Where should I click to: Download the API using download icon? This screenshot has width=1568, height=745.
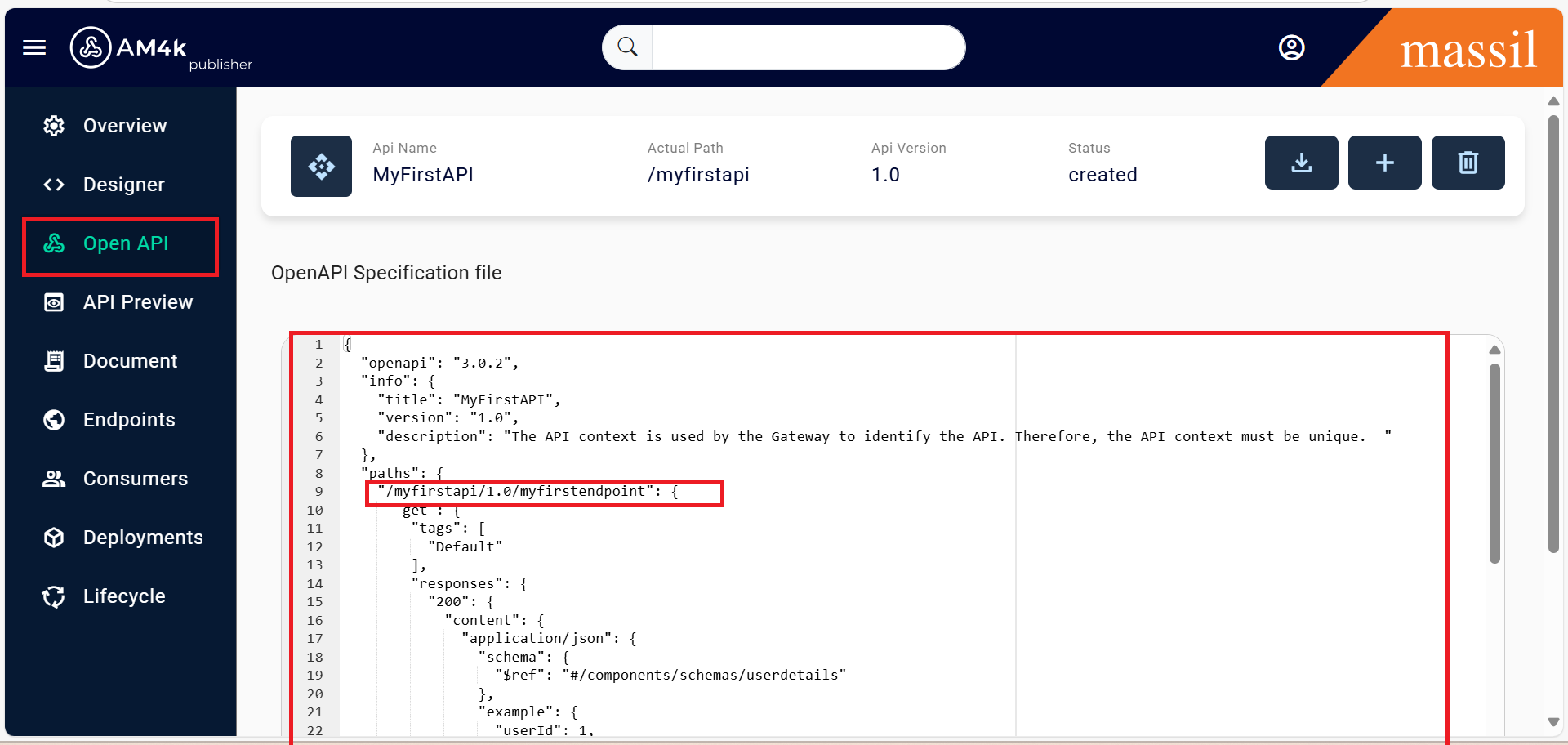tap(1301, 163)
